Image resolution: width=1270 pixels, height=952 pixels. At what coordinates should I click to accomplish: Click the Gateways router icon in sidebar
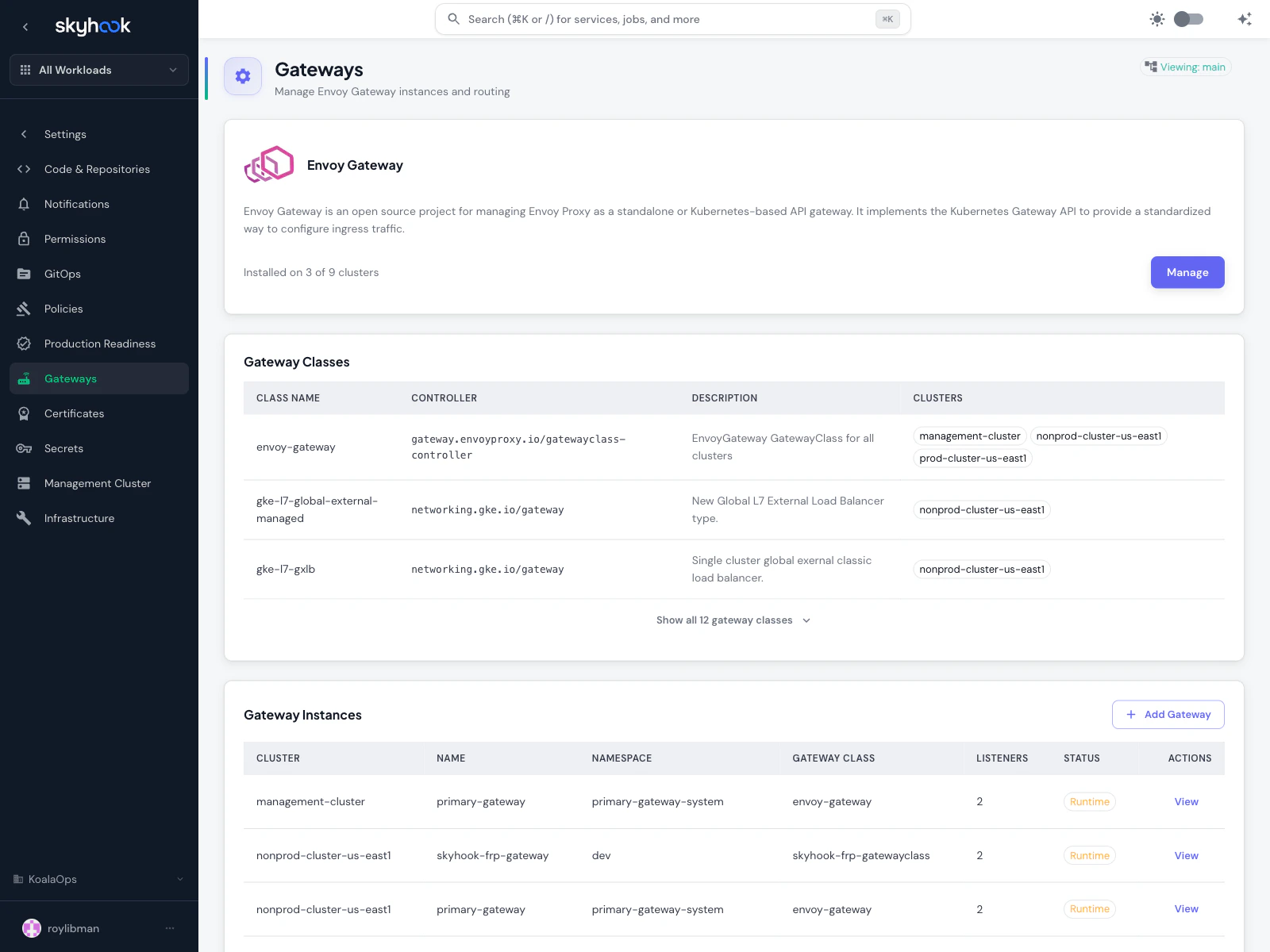(x=24, y=378)
